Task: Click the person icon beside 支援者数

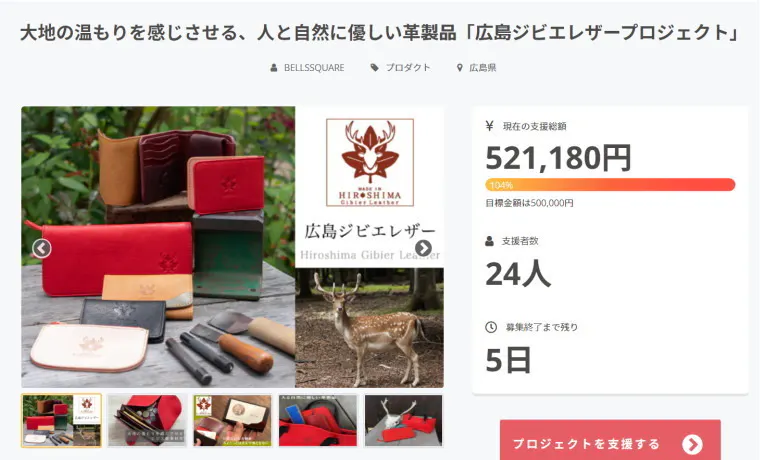Action: coord(490,241)
